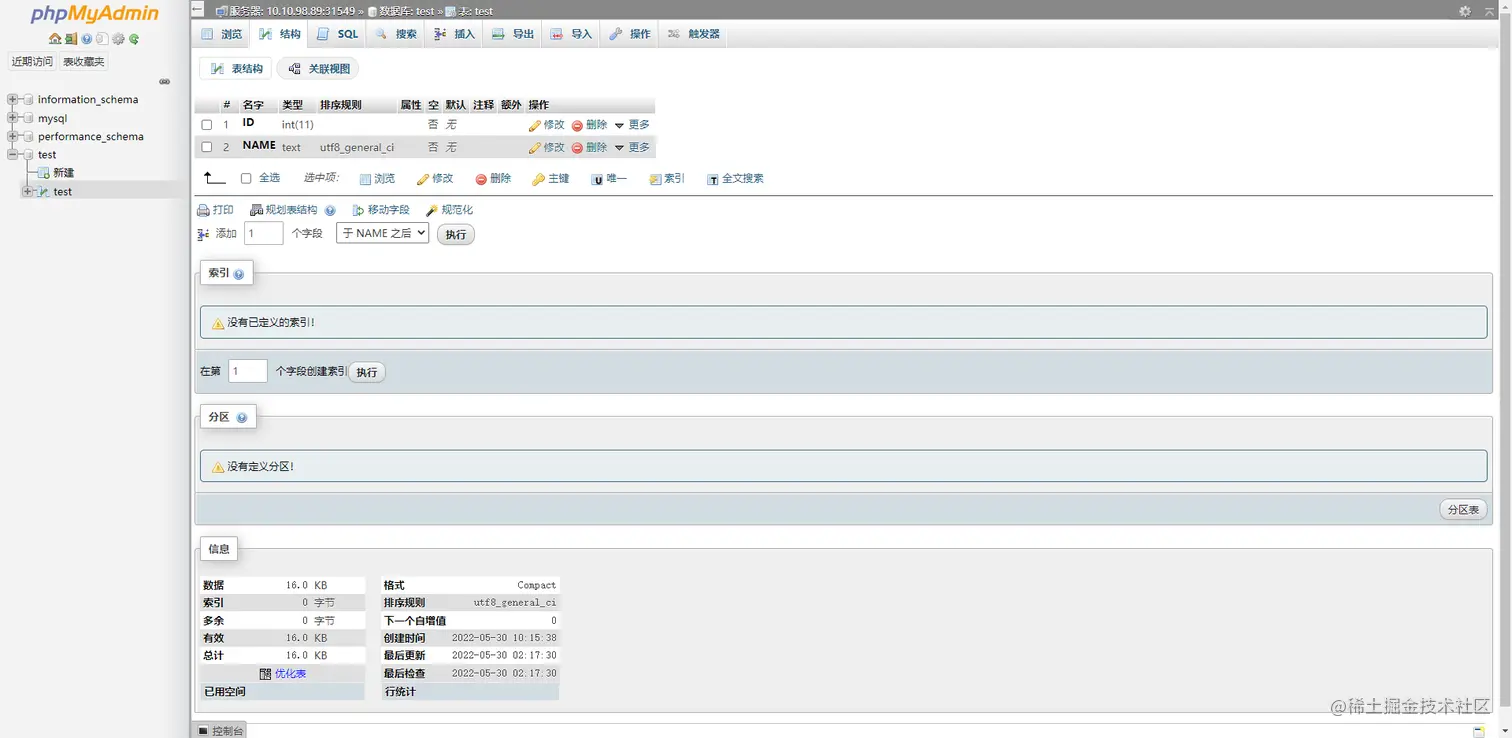
Task: Click the help icon after 规划表结构
Action: point(330,211)
